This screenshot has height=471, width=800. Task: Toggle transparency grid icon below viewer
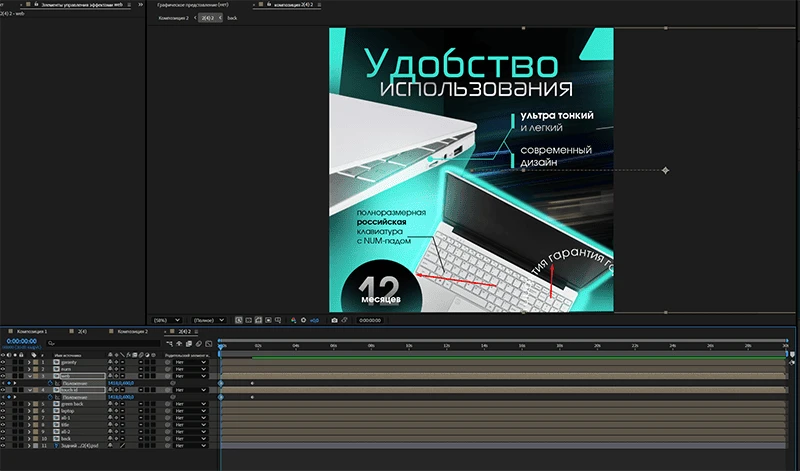coord(248,320)
